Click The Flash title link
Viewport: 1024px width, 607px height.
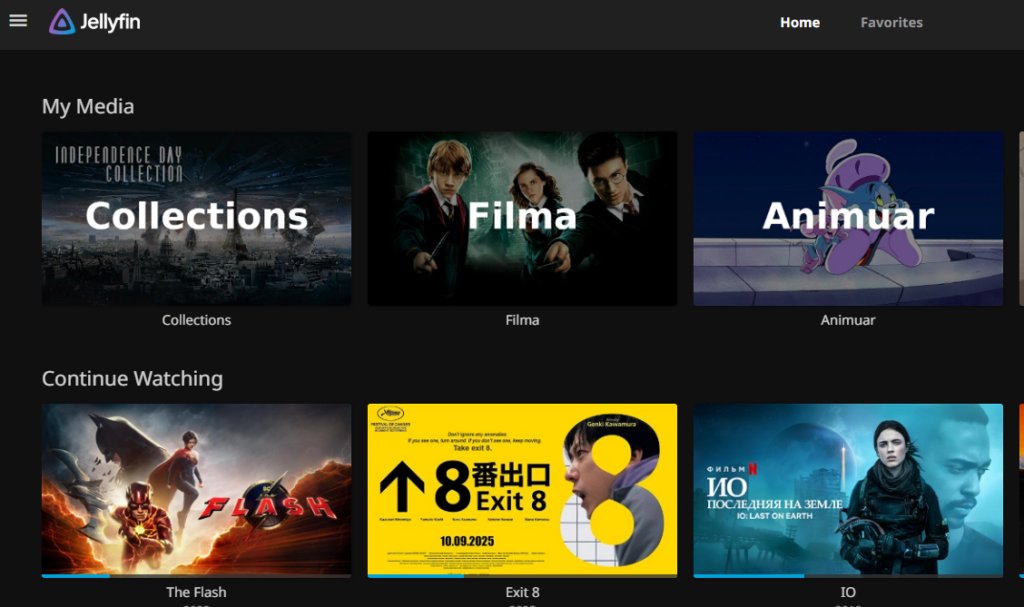(196, 592)
